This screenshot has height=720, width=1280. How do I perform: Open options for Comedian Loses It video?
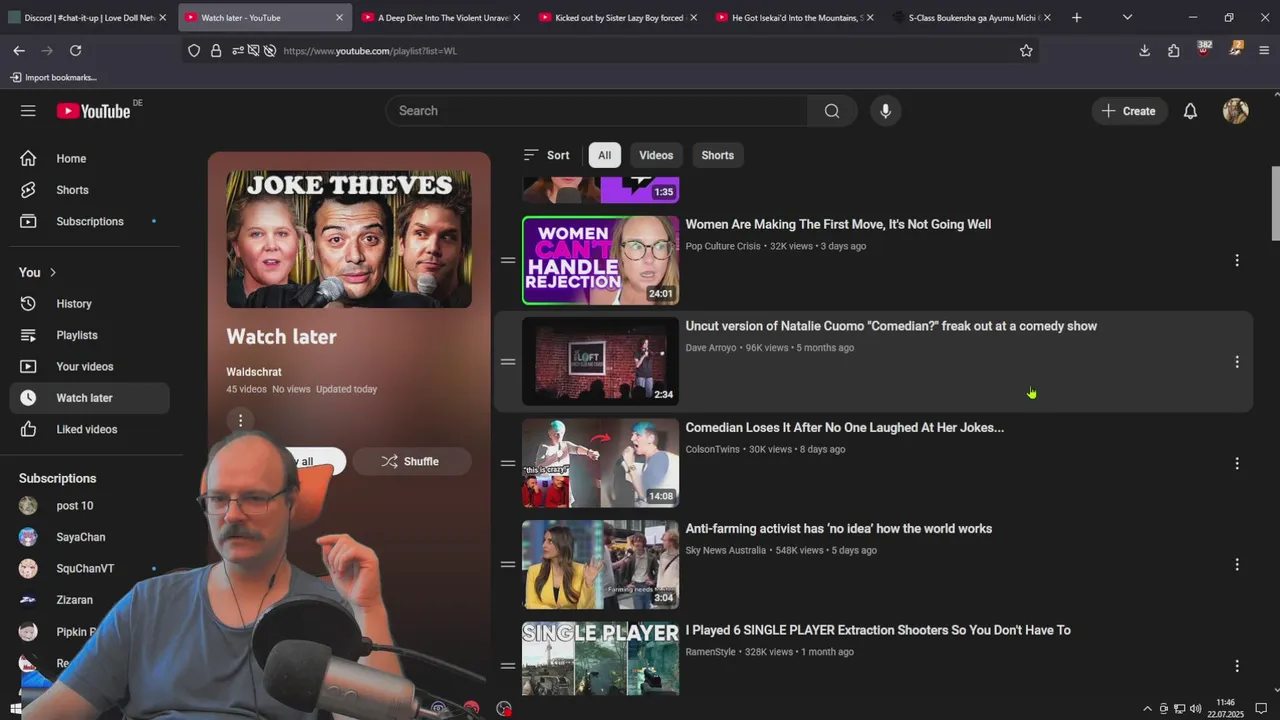tap(1236, 463)
